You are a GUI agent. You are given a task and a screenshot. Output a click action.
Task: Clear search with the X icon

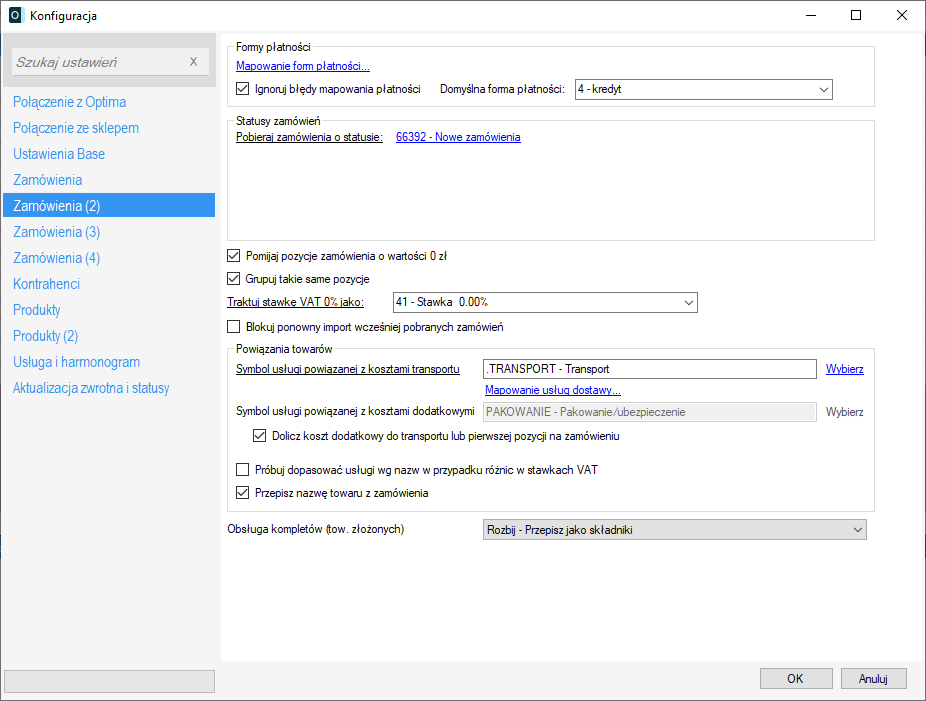[x=194, y=62]
